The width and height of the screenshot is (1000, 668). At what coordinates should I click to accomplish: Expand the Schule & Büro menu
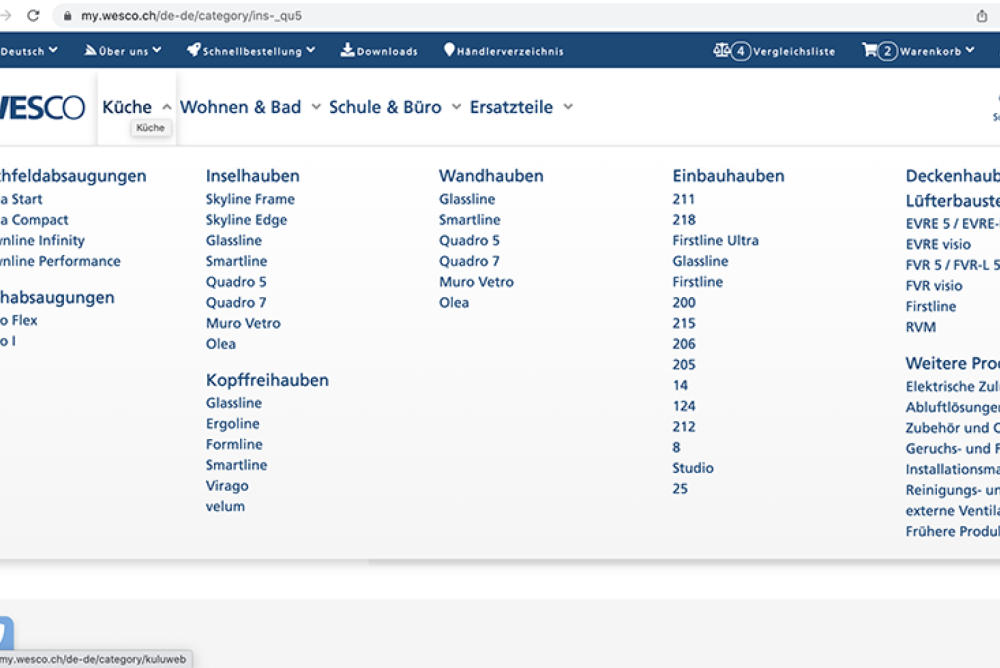point(395,107)
